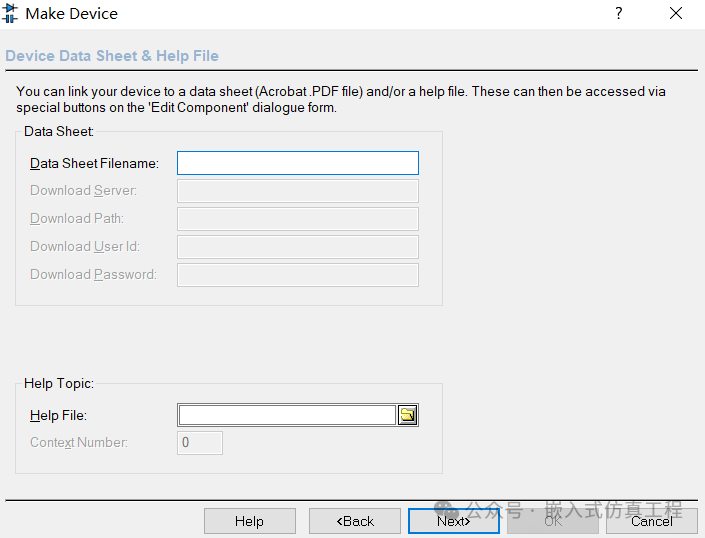This screenshot has height=538, width=705.
Task: Click the Context Number field
Action: [x=200, y=443]
